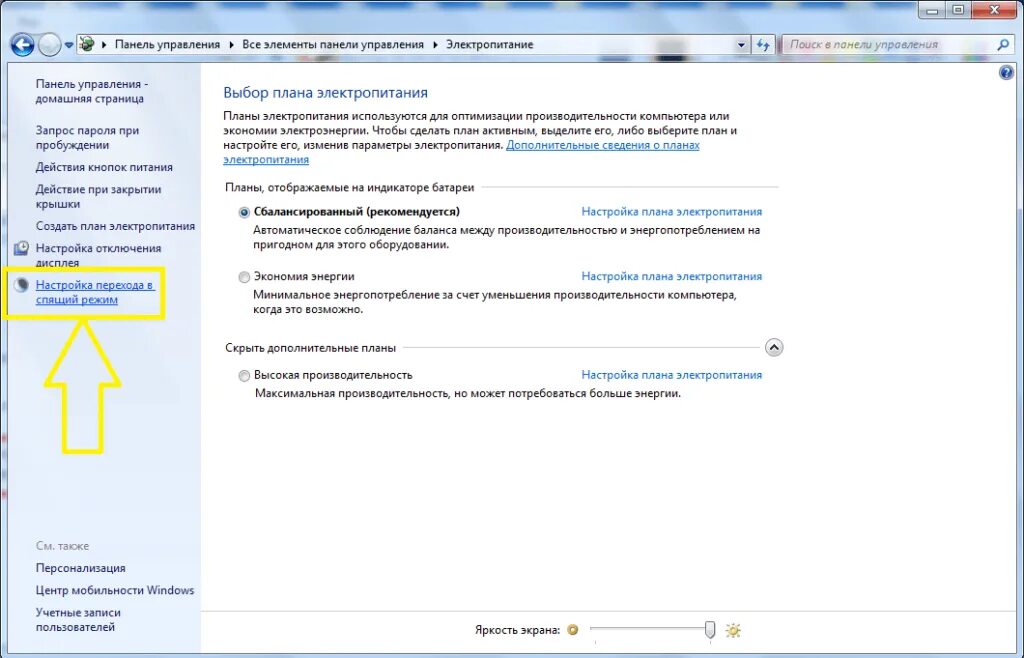Open the address bar history dropdown
1024x658 pixels.
741,45
